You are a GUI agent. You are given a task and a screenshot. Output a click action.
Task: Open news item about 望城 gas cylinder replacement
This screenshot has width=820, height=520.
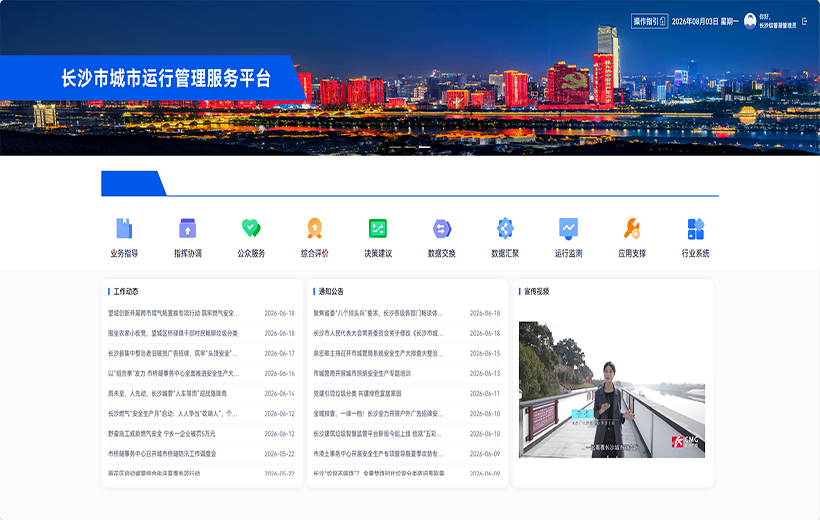(174, 313)
